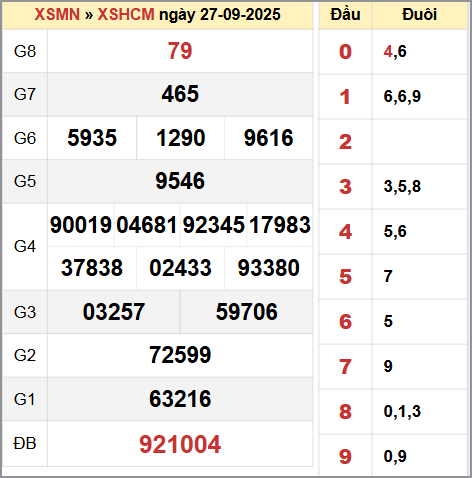The width and height of the screenshot is (472, 478).
Task: Open the XSHCM link in the header
Action: pos(126,15)
